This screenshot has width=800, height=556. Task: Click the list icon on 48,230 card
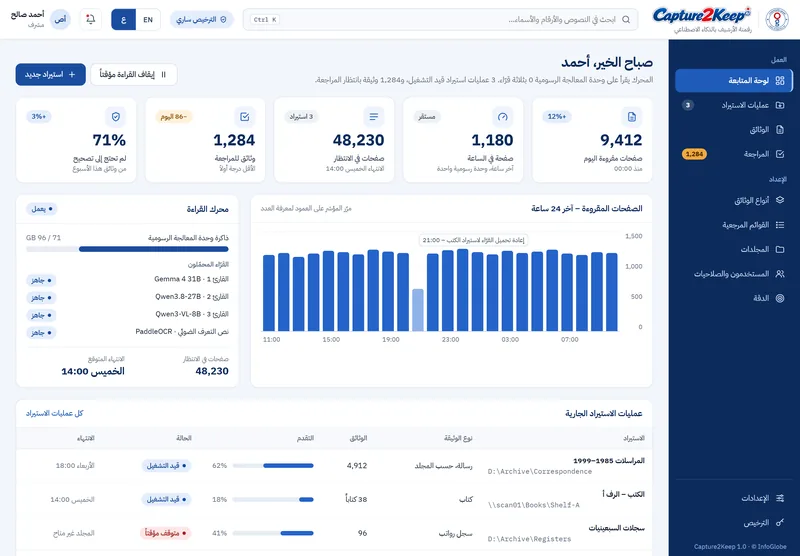point(374,117)
